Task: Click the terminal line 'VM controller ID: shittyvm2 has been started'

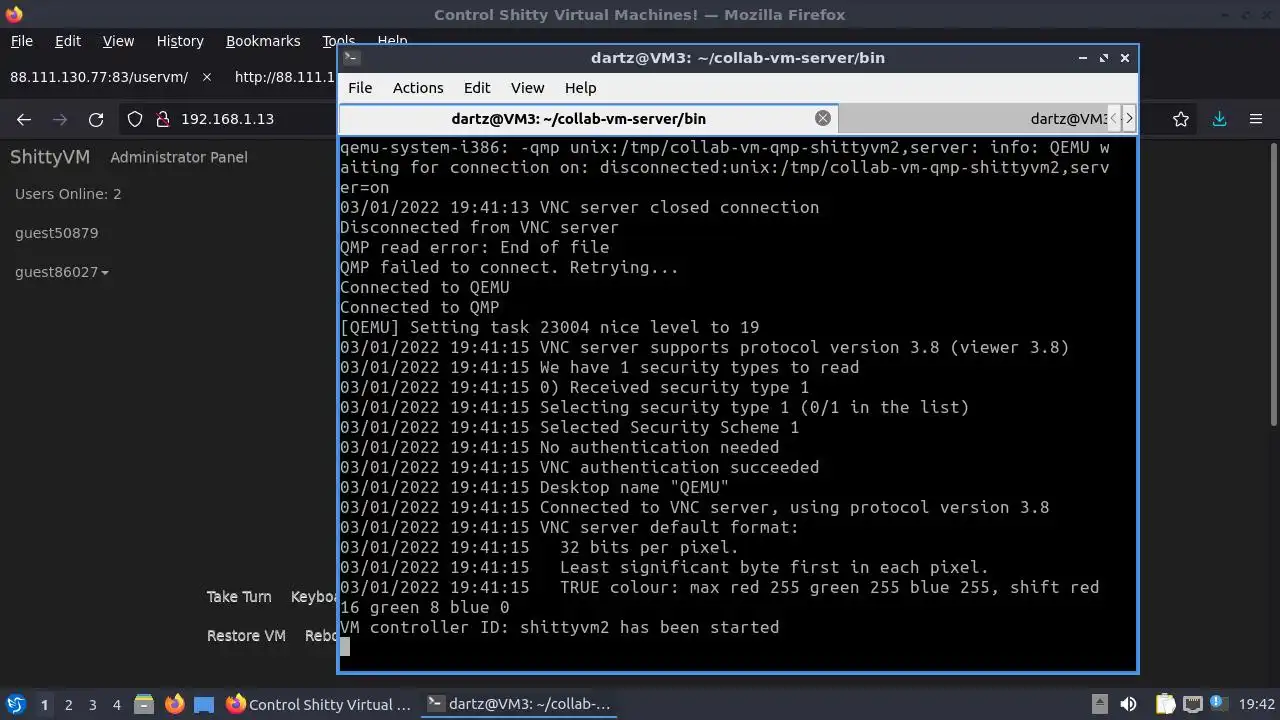Action: point(559,628)
